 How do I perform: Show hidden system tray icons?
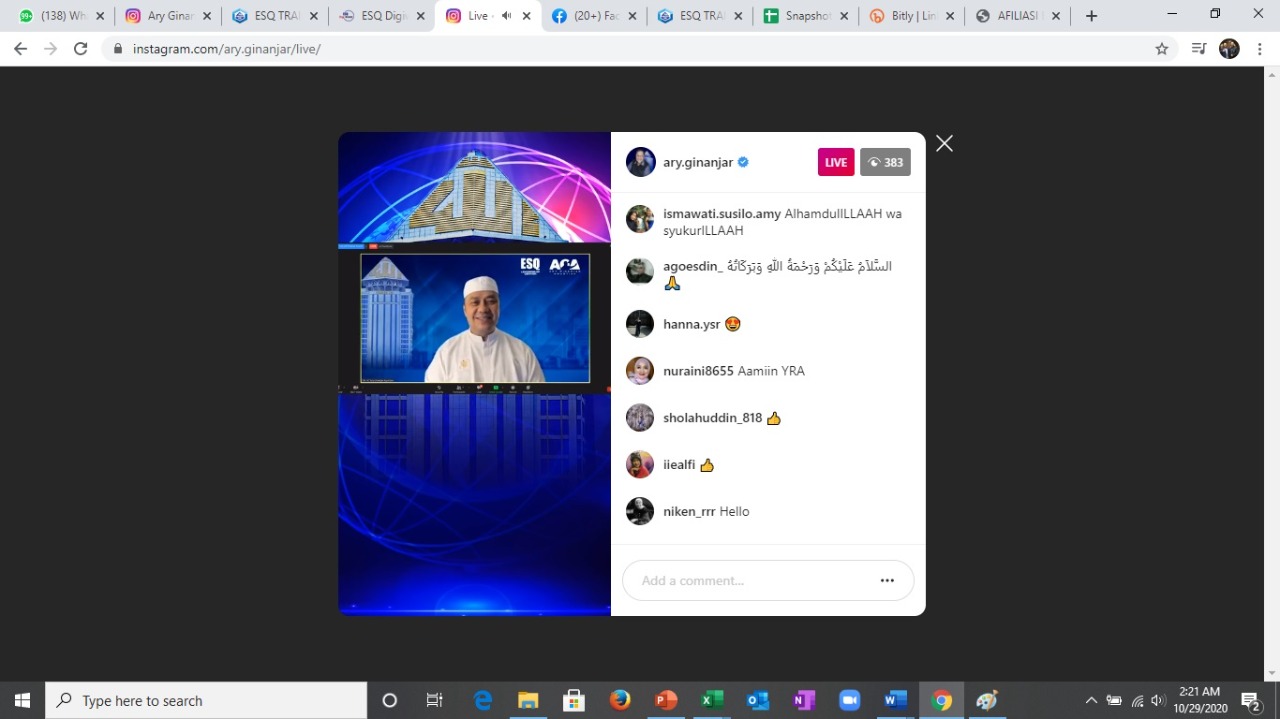pyautogui.click(x=1091, y=700)
